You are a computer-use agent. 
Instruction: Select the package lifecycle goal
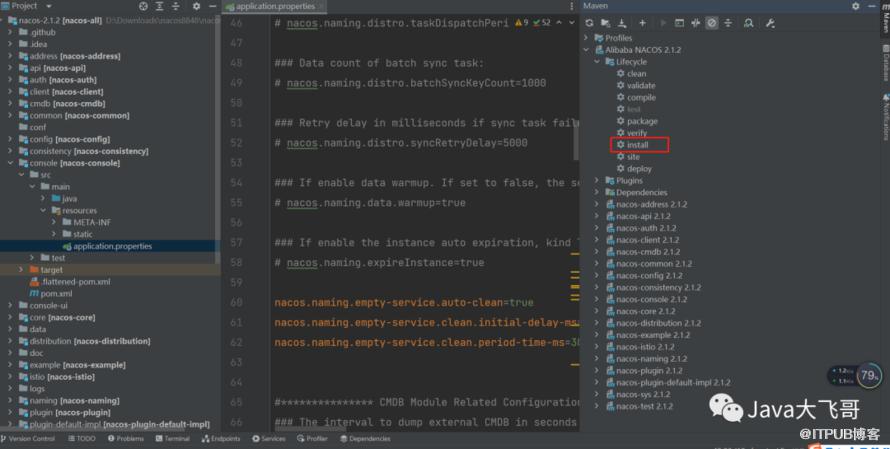tap(642, 121)
